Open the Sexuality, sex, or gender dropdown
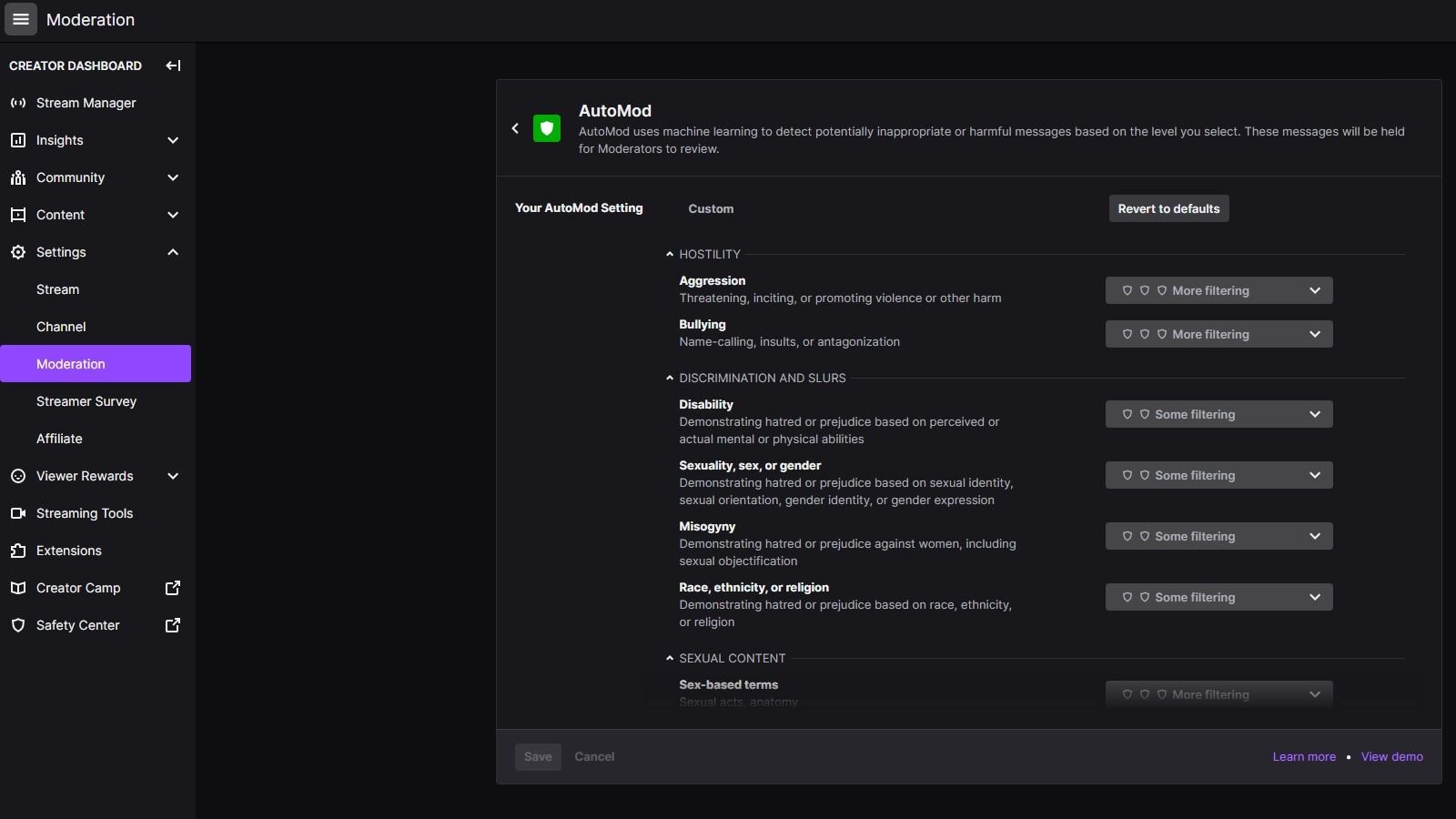1456x819 pixels. pos(1218,475)
